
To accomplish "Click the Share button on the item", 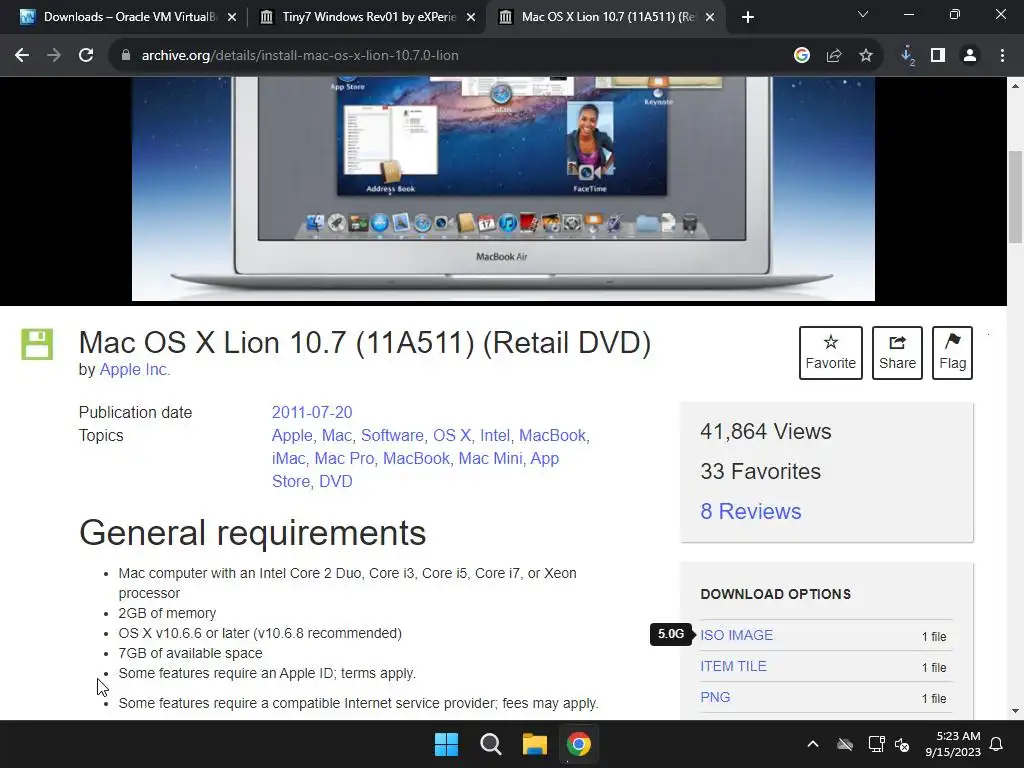I will point(897,353).
